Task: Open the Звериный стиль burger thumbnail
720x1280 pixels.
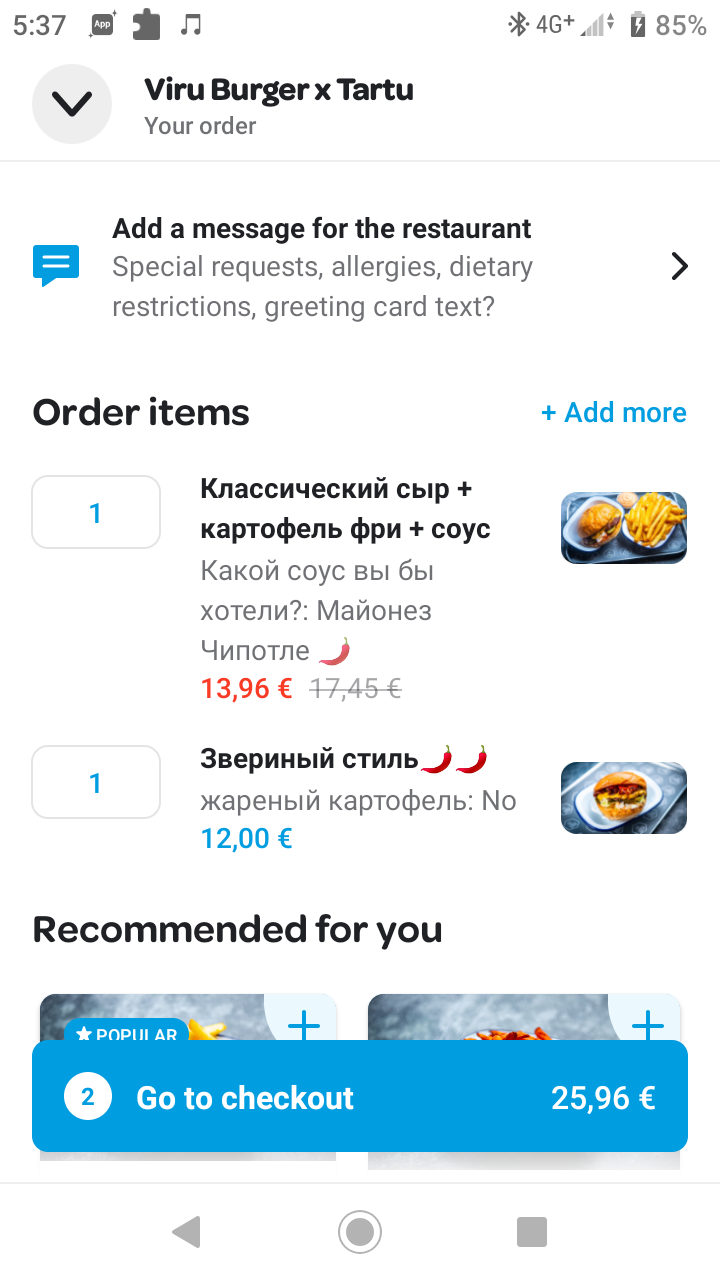Action: tap(623, 797)
